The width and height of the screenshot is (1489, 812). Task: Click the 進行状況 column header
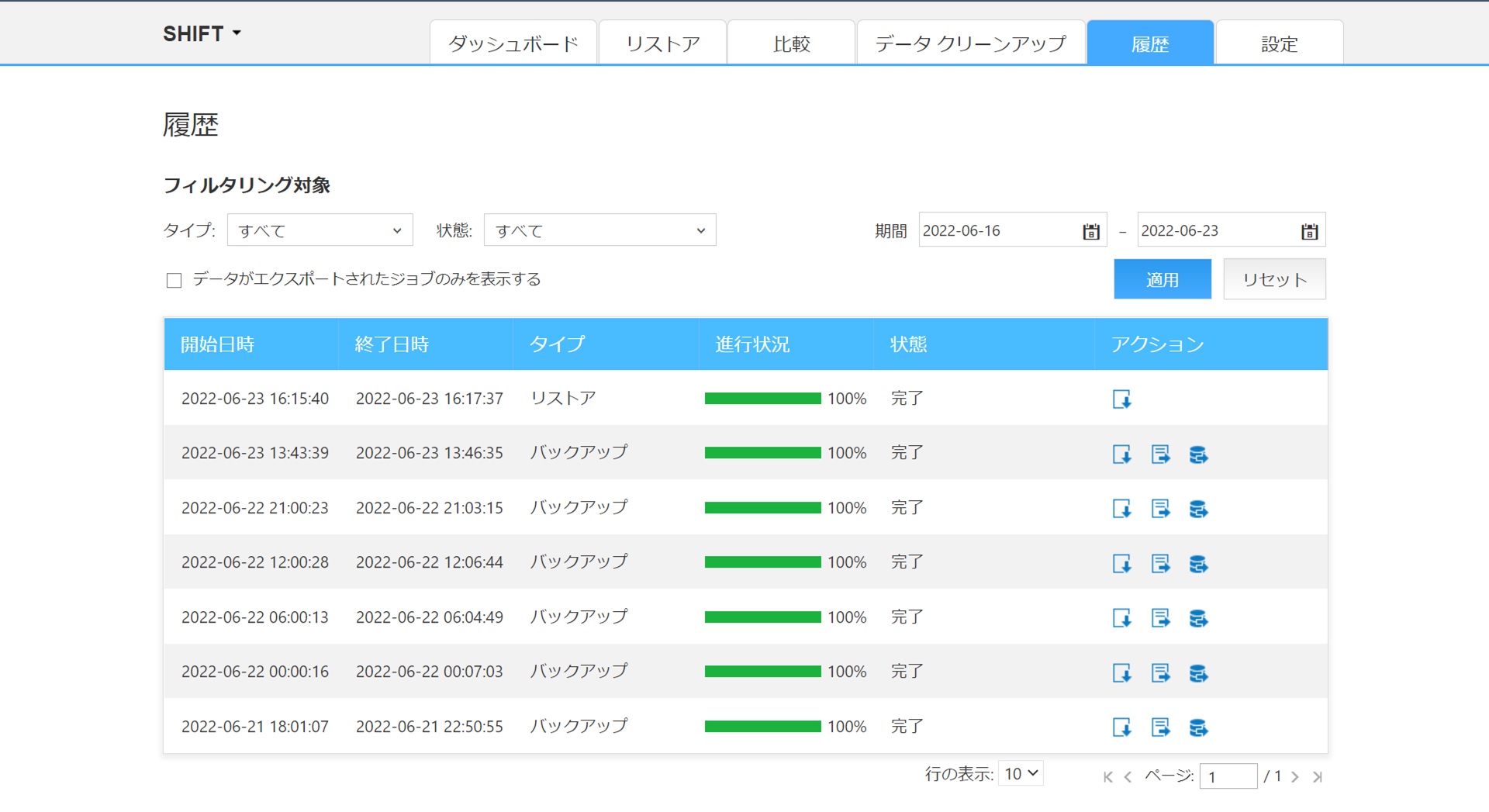pyautogui.click(x=786, y=344)
